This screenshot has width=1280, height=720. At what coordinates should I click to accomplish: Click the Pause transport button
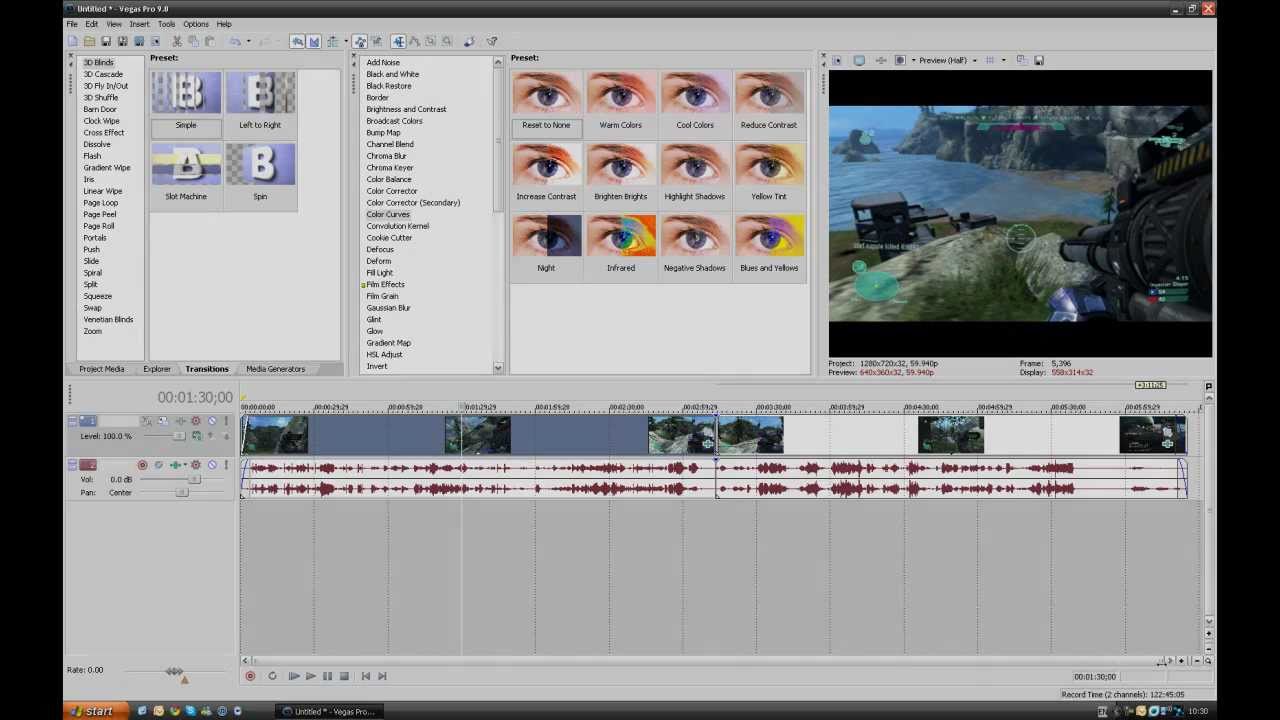pyautogui.click(x=327, y=676)
